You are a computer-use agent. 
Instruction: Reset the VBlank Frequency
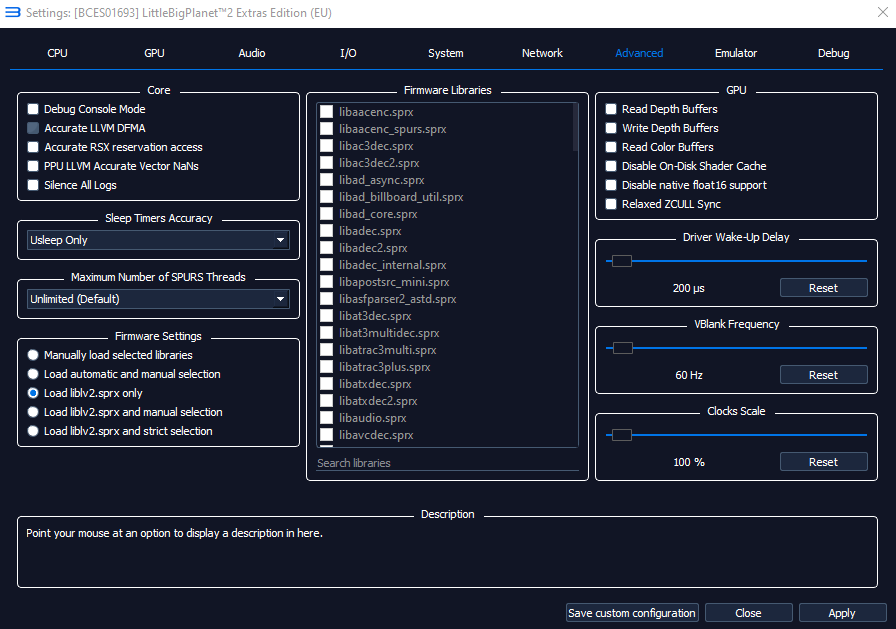(x=823, y=375)
